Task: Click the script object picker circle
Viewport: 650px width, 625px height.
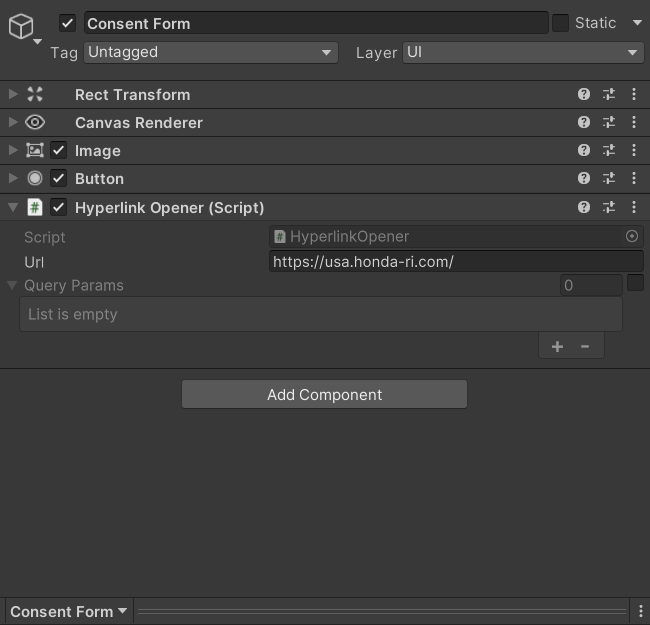Action: pyautogui.click(x=632, y=236)
